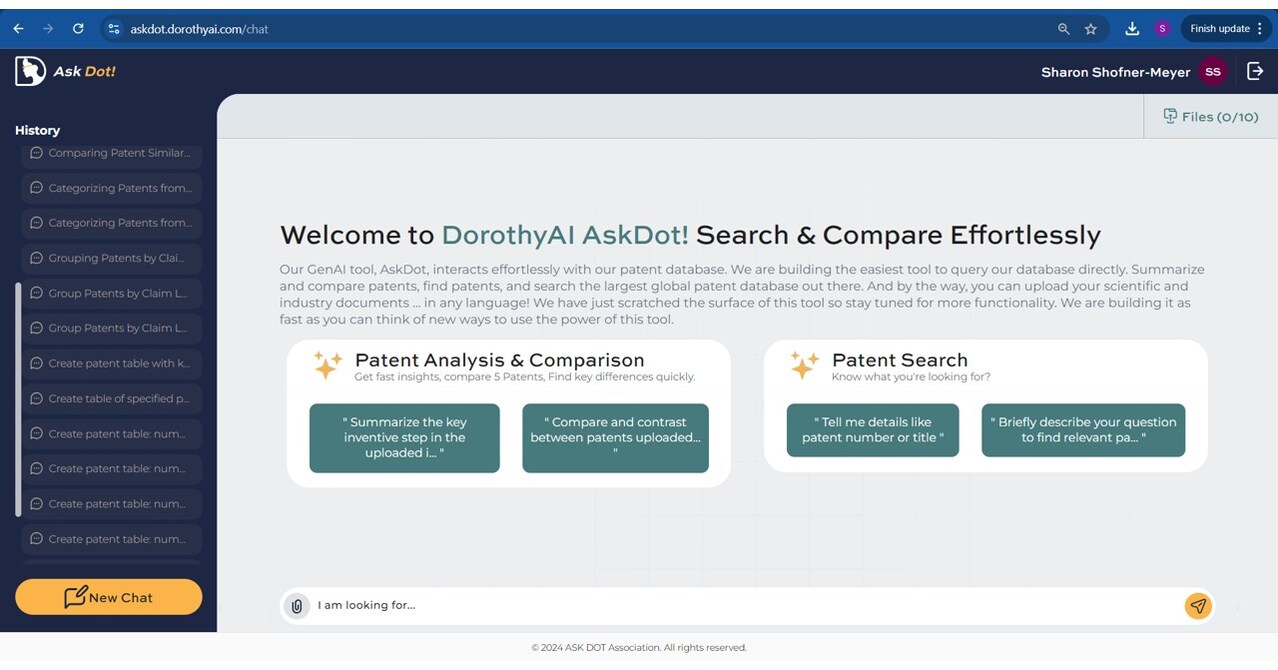
Task: Select 'Compare and contrast between patents' prompt
Action: tap(615, 438)
